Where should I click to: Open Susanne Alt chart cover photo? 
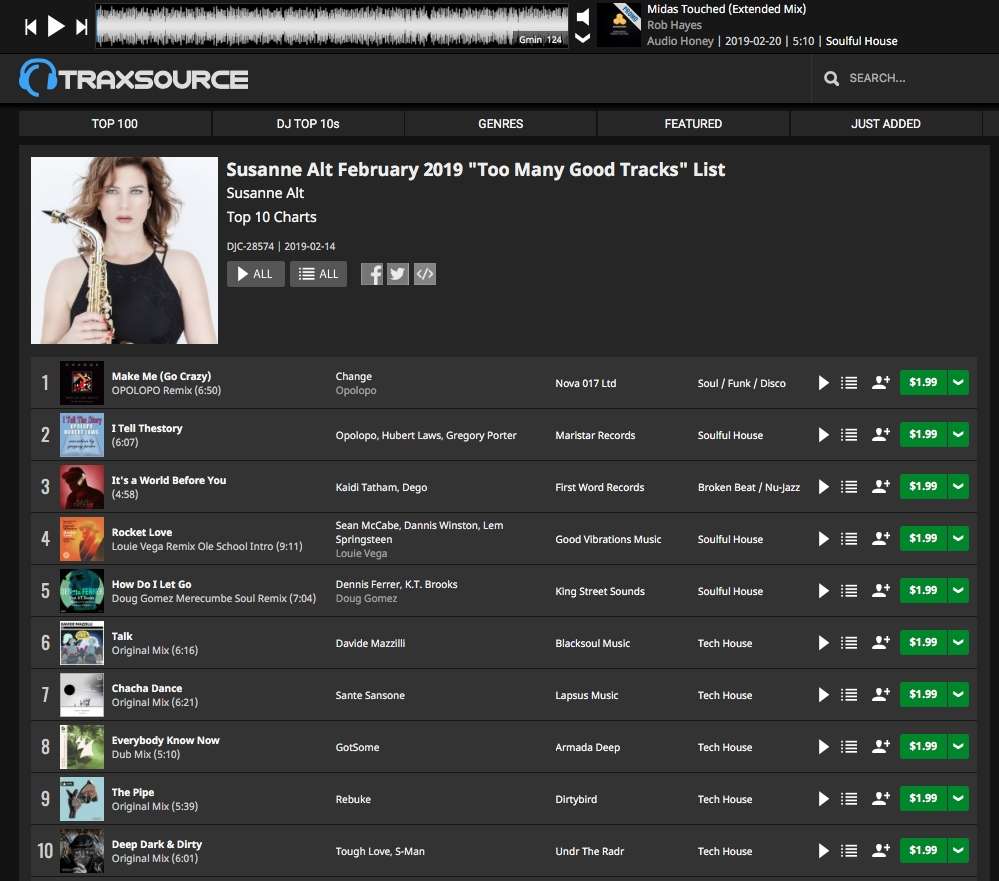point(124,250)
